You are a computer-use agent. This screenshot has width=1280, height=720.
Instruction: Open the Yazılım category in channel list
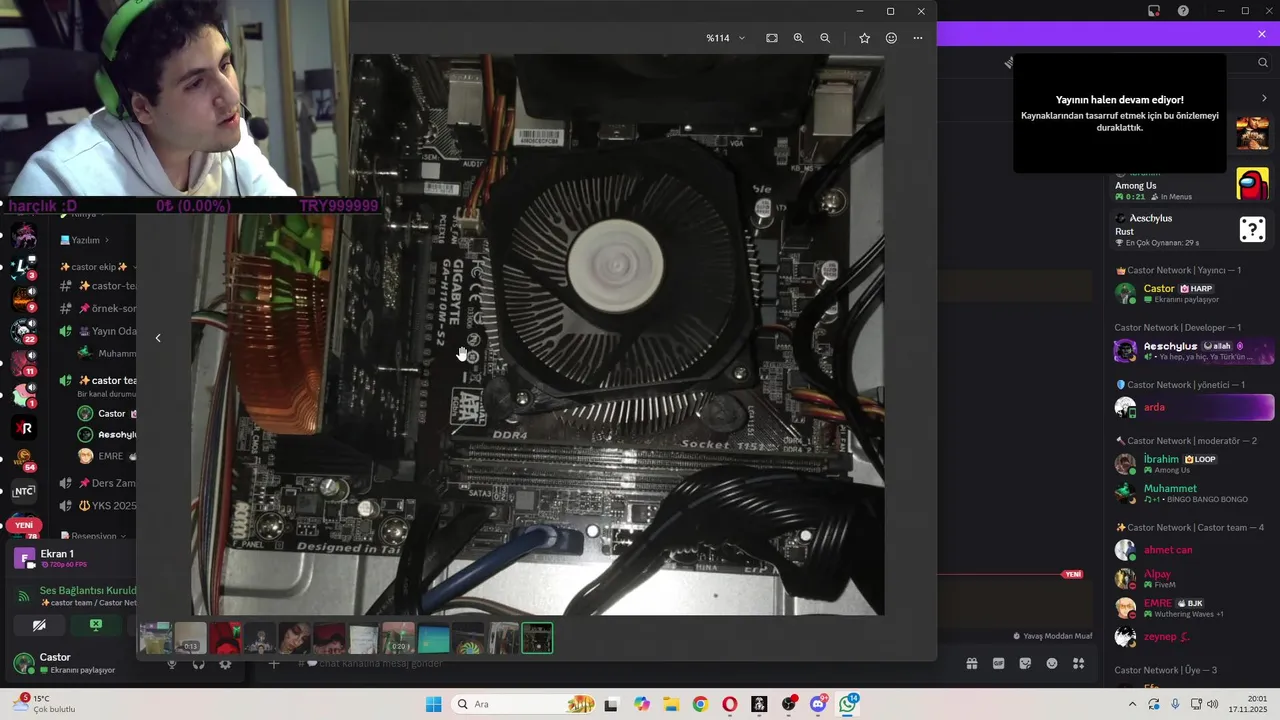pyautogui.click(x=84, y=240)
